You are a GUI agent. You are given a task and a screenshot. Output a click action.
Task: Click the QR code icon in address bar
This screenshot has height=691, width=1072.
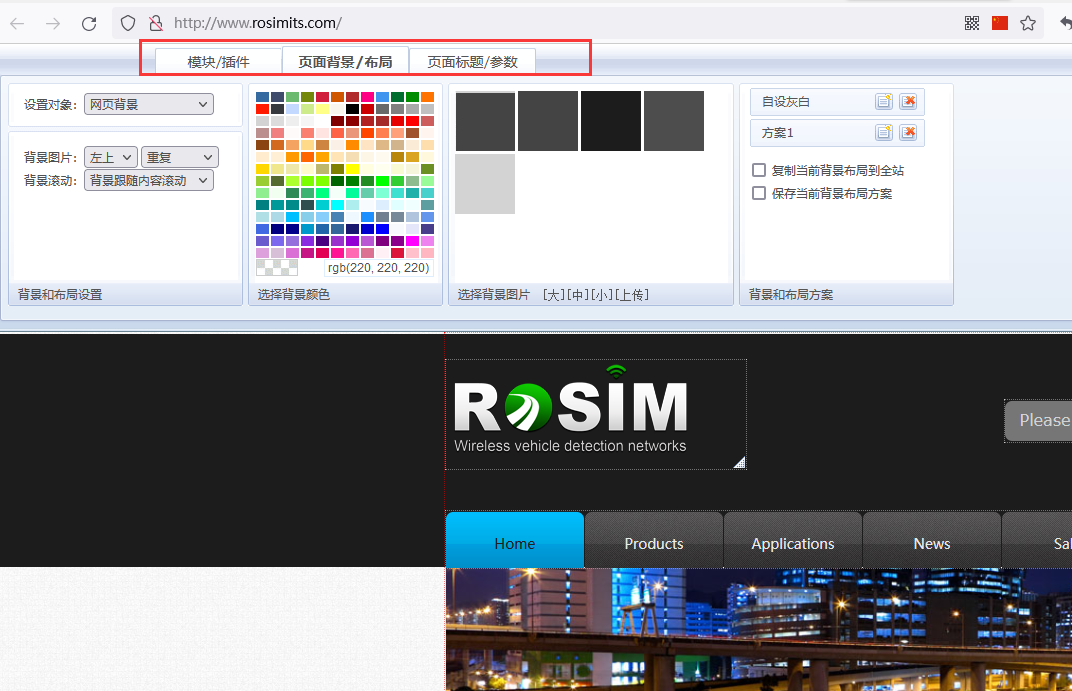tap(972, 23)
